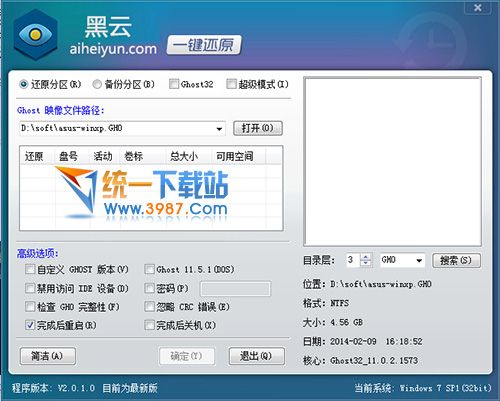Viewport: 500px width, 401px height.
Task: Click the 搜索(S) button
Action: click(x=456, y=260)
